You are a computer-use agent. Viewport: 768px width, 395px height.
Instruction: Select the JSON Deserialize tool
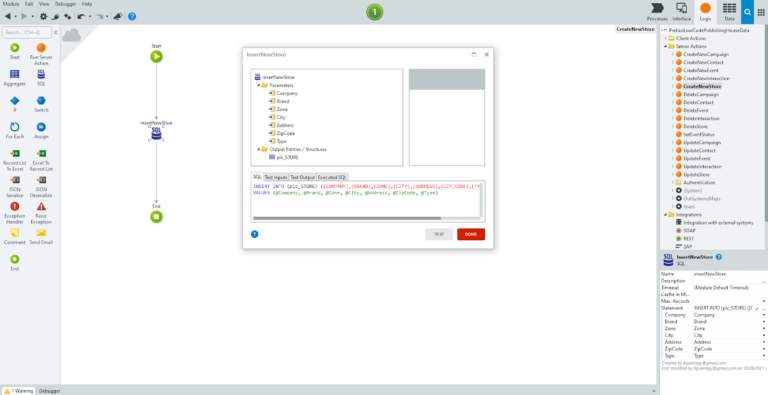pyautogui.click(x=41, y=187)
